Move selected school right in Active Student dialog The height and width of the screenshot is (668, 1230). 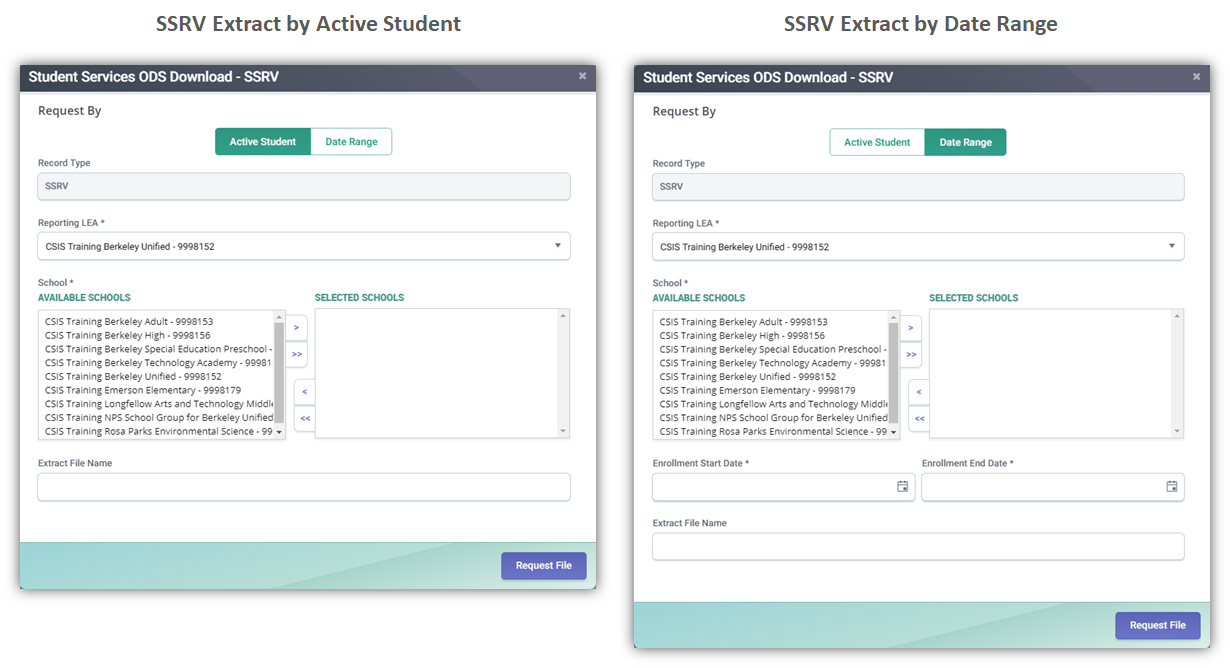[x=297, y=327]
